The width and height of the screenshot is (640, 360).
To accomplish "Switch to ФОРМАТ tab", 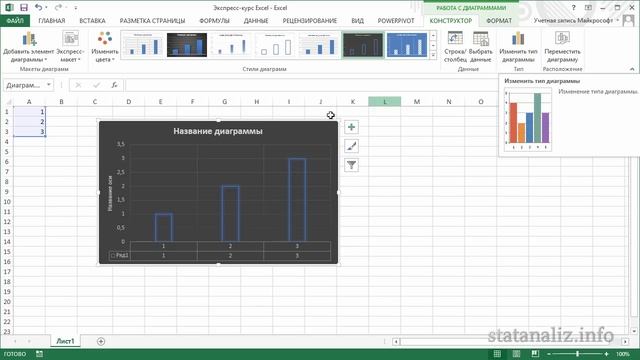I will [499, 20].
